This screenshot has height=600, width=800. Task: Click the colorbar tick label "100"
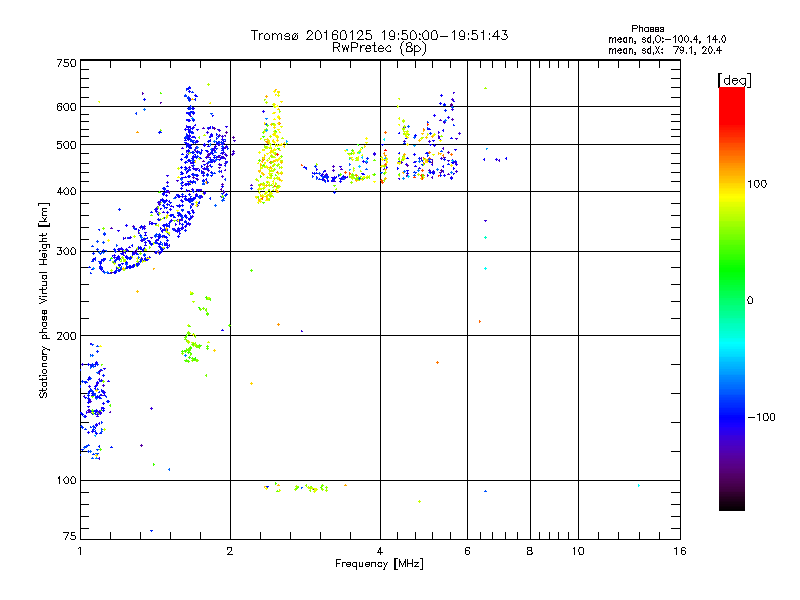pos(757,184)
